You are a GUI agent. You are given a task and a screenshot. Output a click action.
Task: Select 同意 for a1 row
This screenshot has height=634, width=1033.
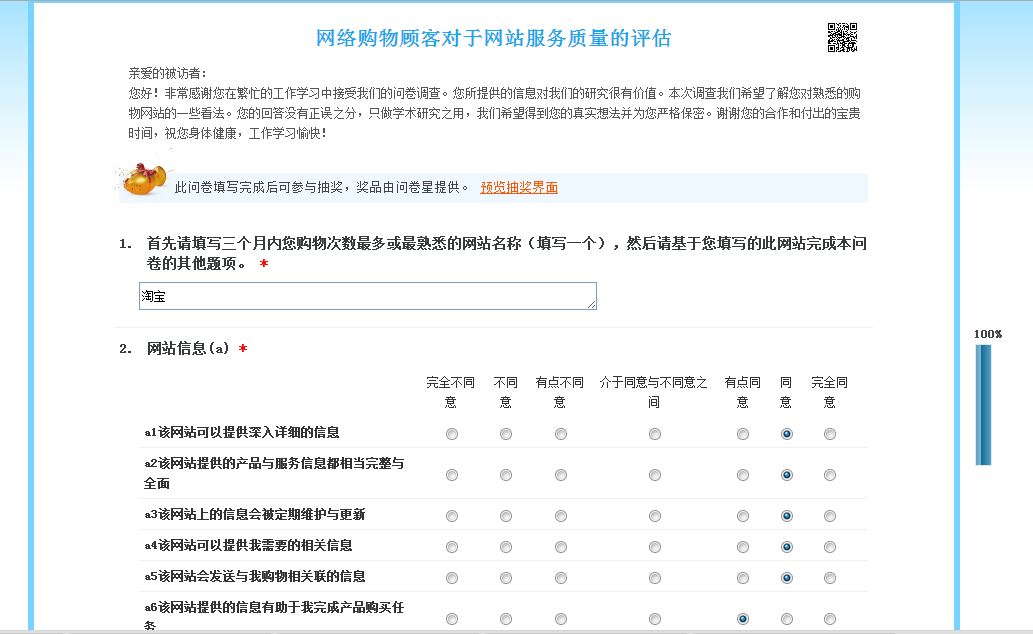pyautogui.click(x=787, y=434)
